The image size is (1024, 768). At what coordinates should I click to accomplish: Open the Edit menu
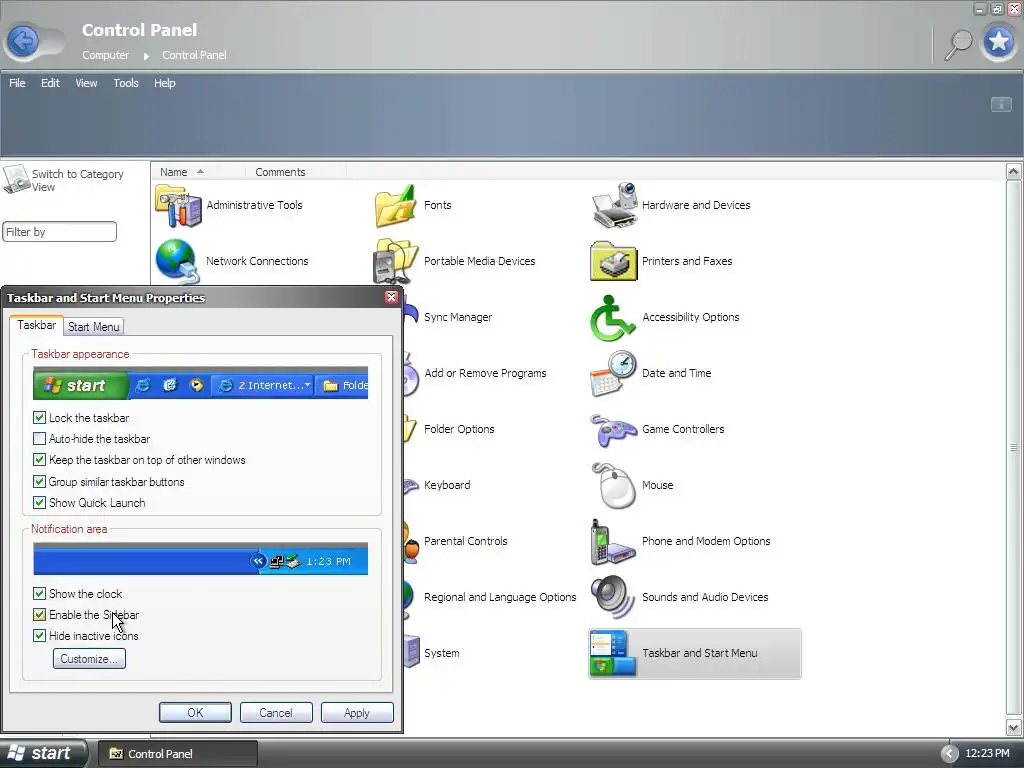50,83
